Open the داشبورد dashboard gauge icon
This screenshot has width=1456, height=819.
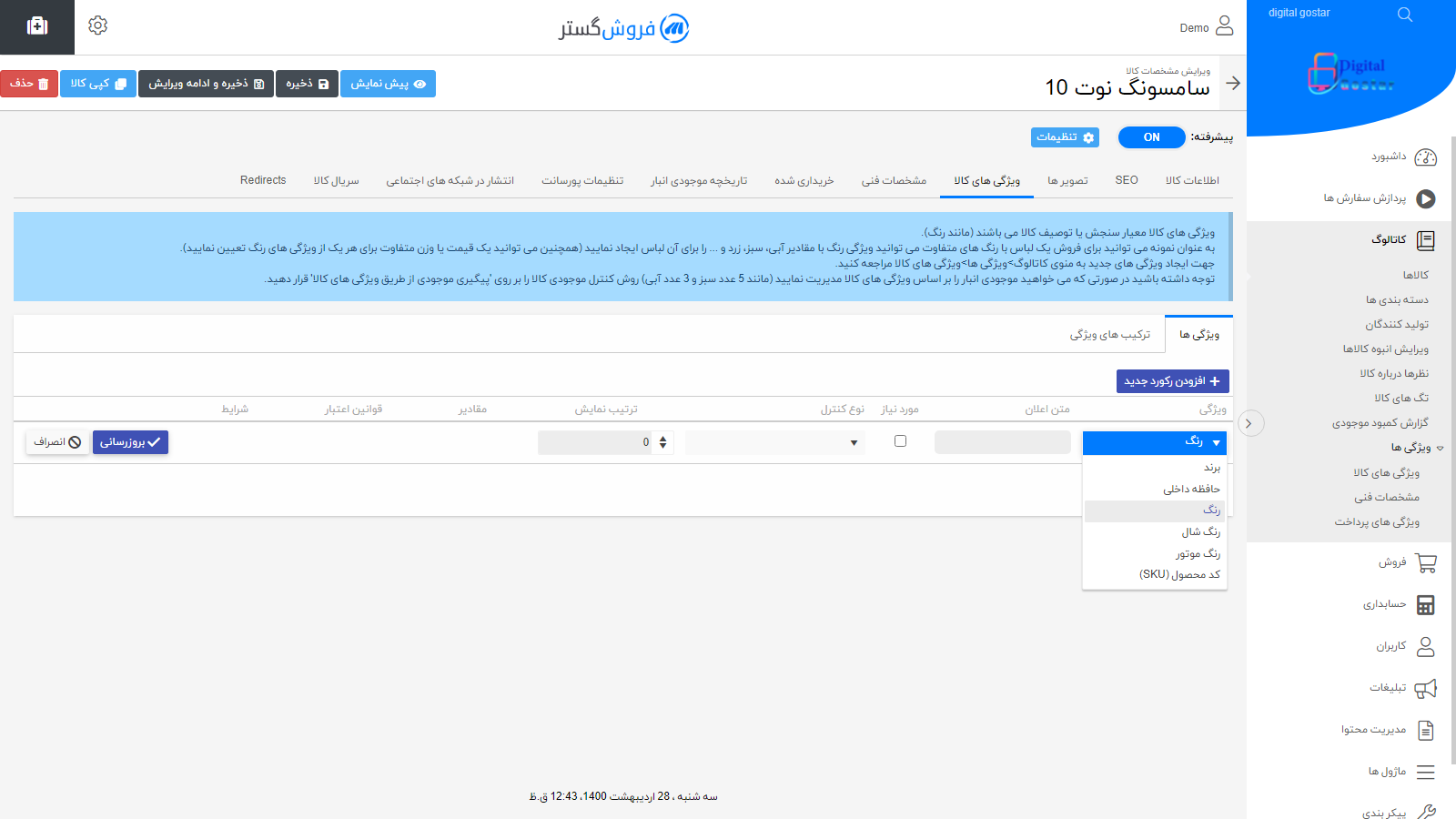[x=1425, y=157]
